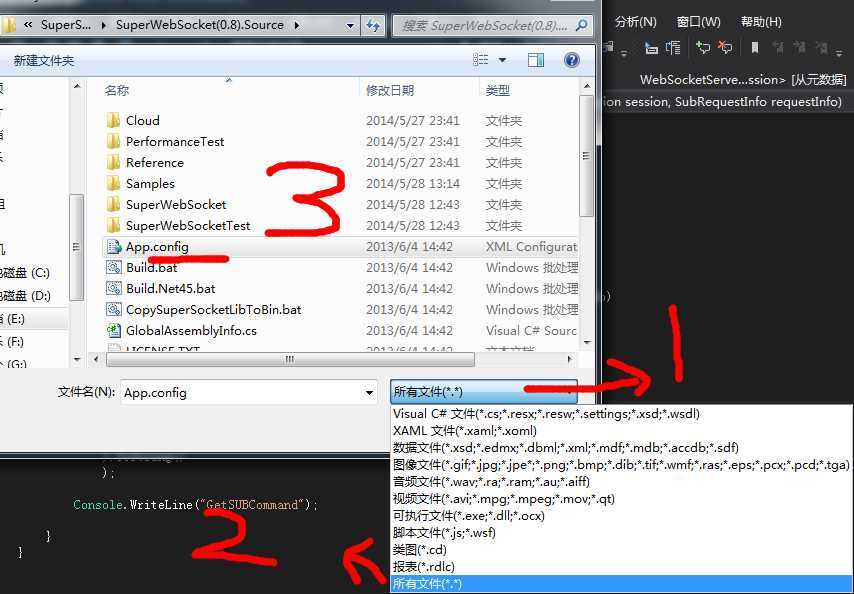Click the 2014/5/28 13:14 date of Samples

point(413,183)
